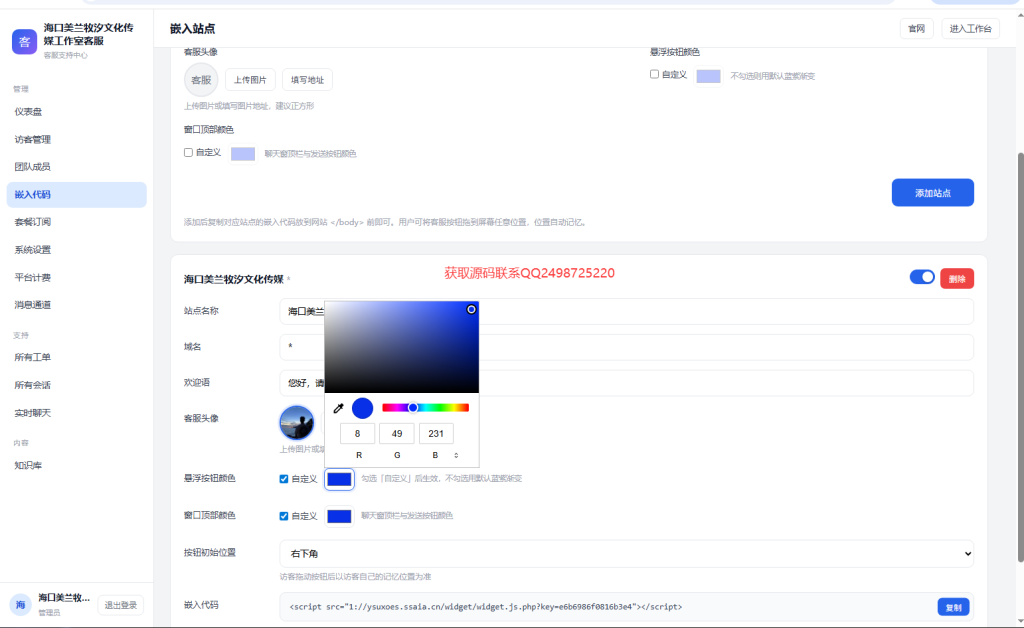The height and width of the screenshot is (628, 1024).
Task: Click the G value field showing 49
Action: [396, 433]
